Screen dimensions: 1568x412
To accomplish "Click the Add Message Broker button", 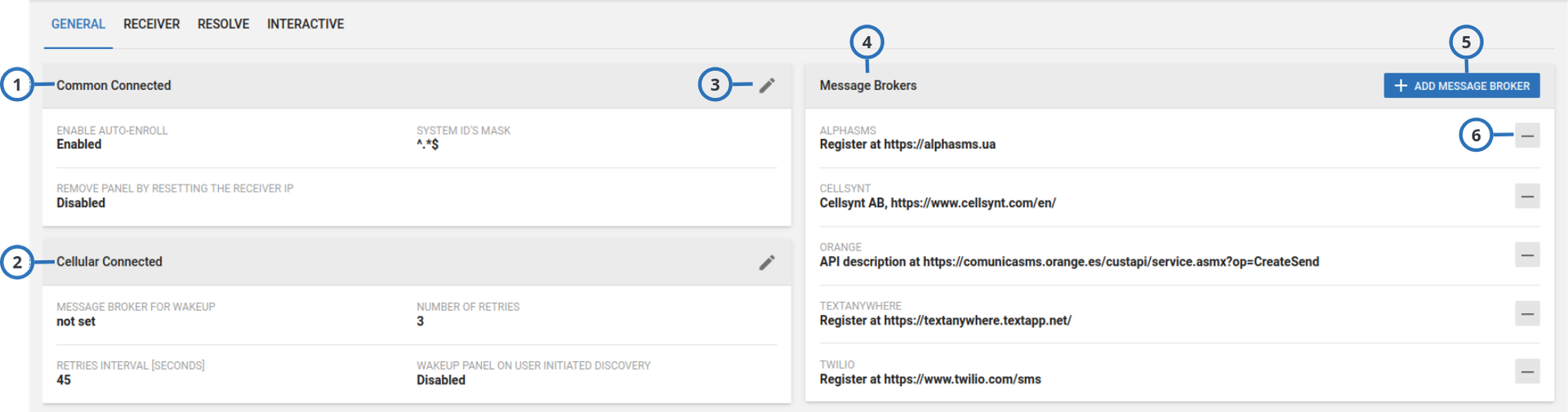I will (1461, 86).
